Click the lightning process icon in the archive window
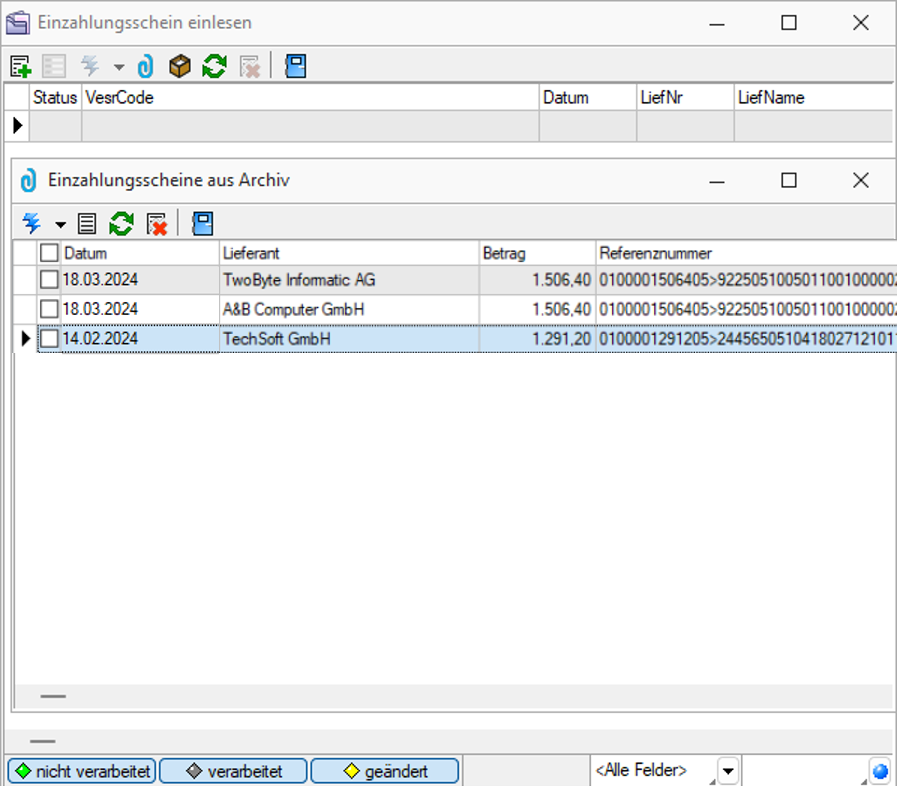The height and width of the screenshot is (786, 897). [32, 223]
